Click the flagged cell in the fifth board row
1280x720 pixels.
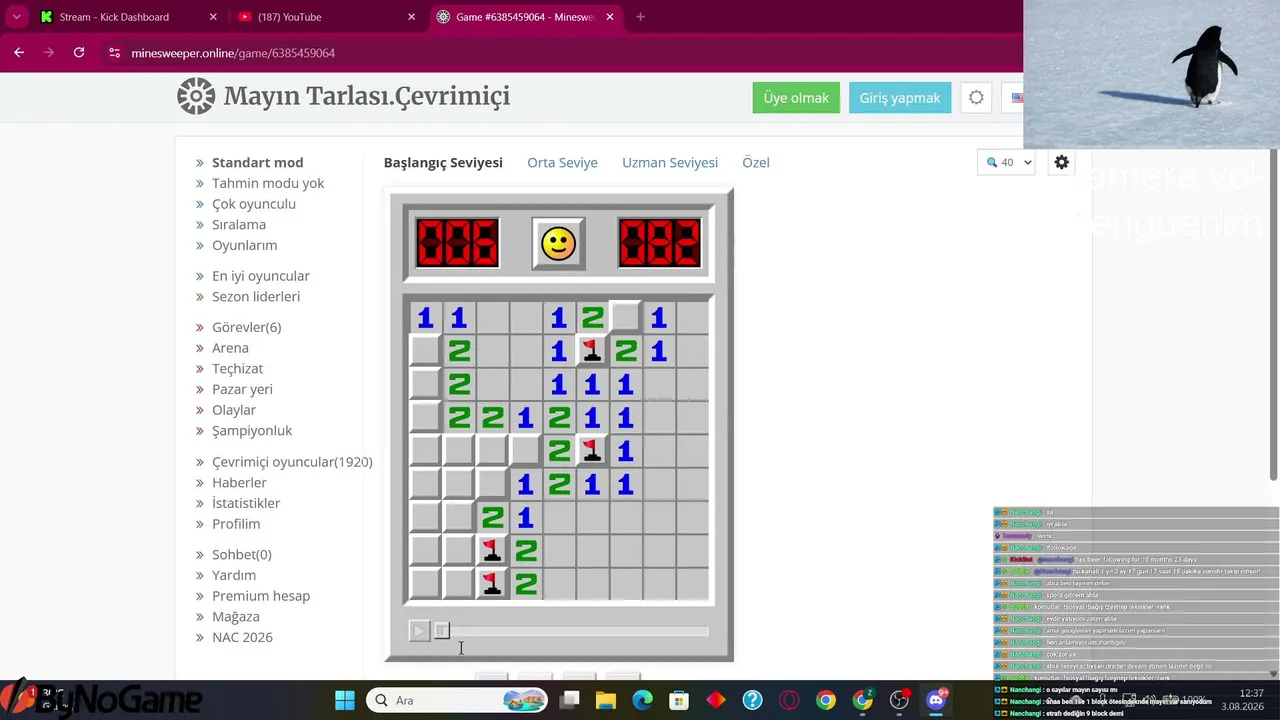click(x=592, y=451)
